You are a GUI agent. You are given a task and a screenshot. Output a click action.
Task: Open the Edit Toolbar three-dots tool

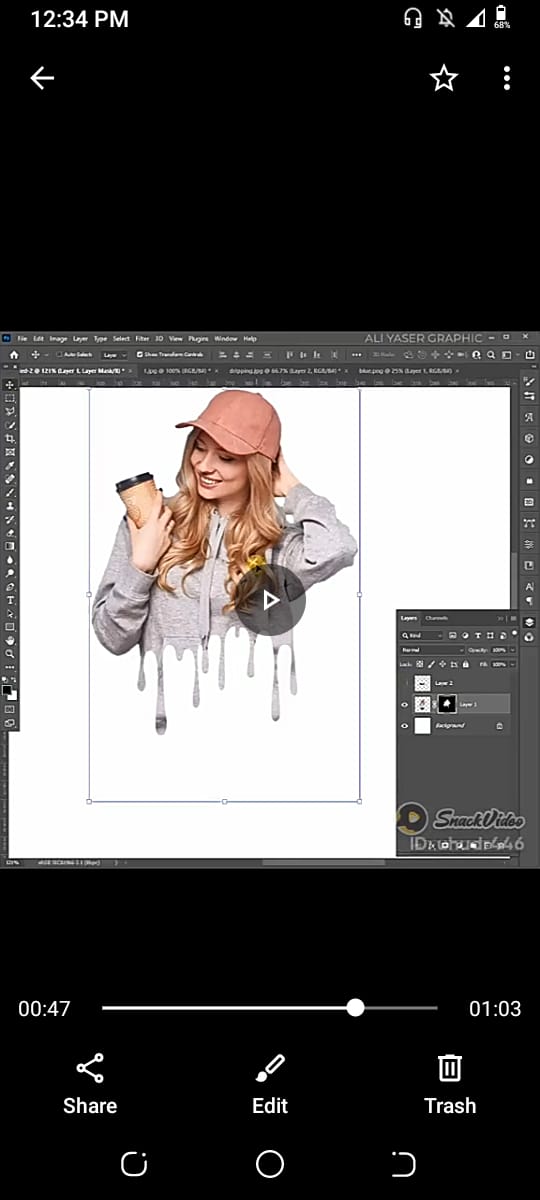[x=11, y=667]
